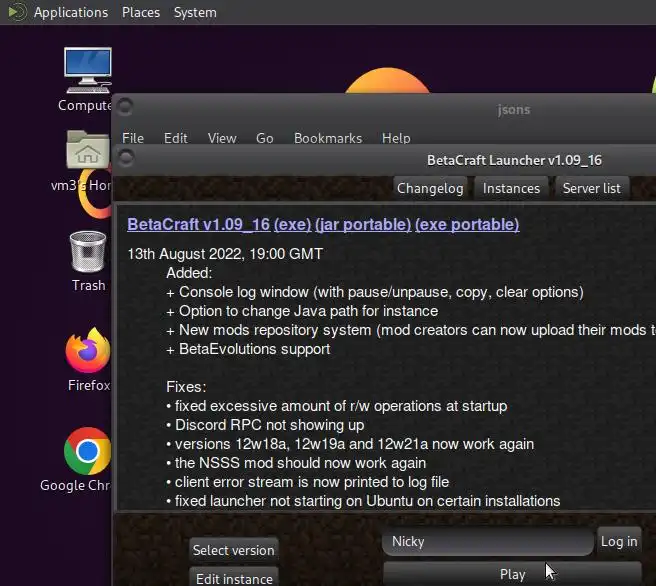
Task: Follow the (exe portable) download link
Action: click(x=467, y=224)
